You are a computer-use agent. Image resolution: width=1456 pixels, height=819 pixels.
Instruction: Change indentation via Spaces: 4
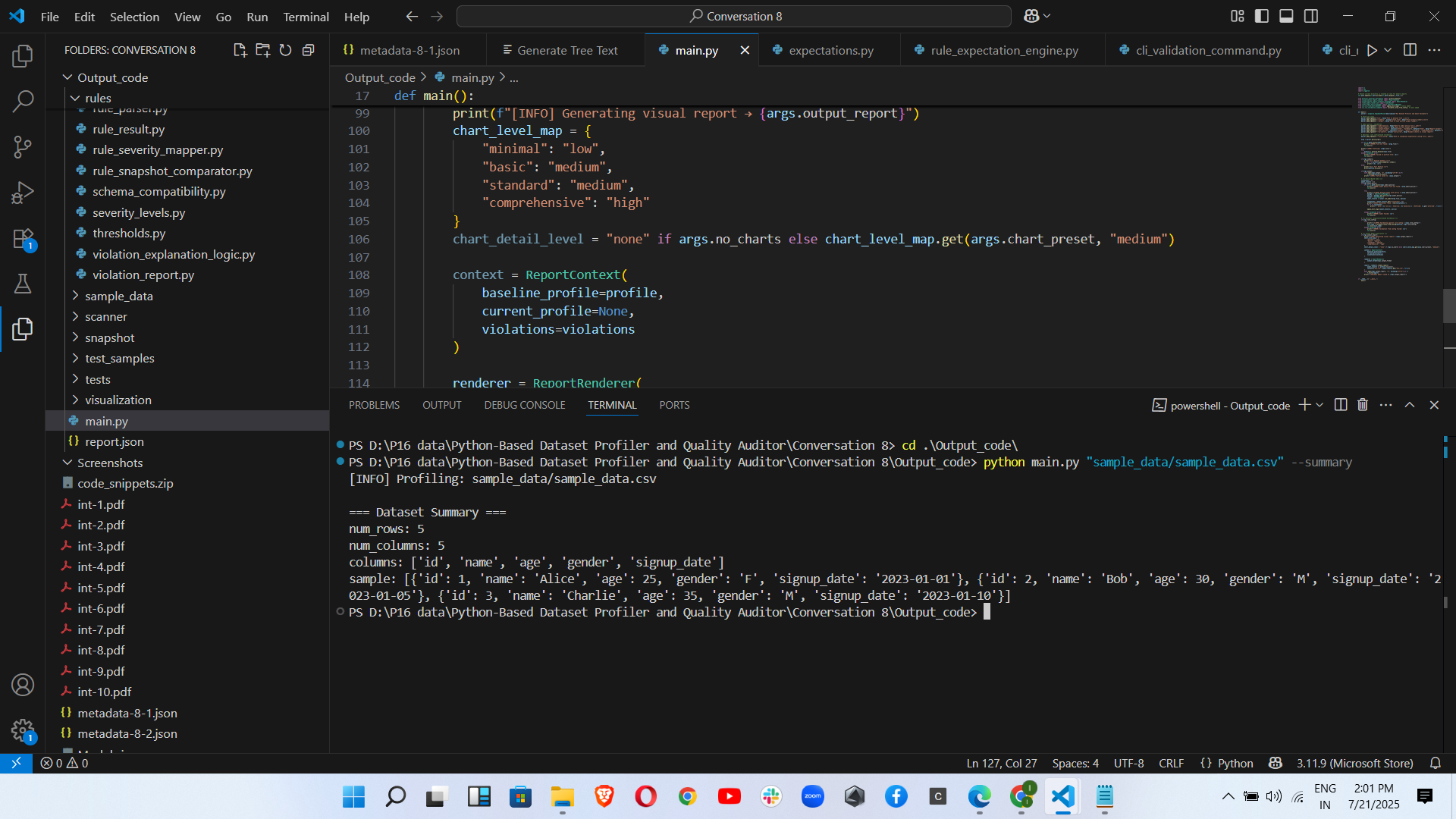tap(1075, 763)
